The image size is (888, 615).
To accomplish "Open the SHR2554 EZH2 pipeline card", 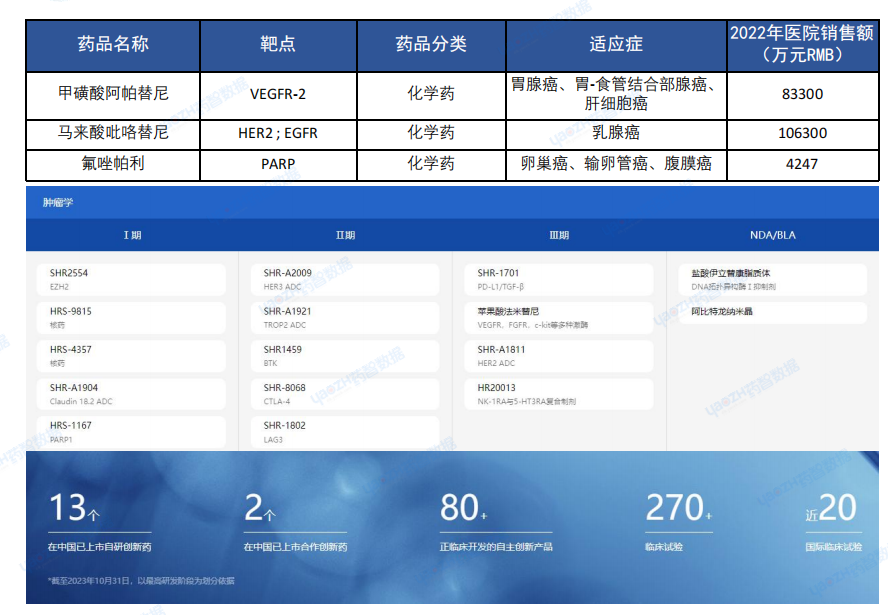I will point(133,279).
